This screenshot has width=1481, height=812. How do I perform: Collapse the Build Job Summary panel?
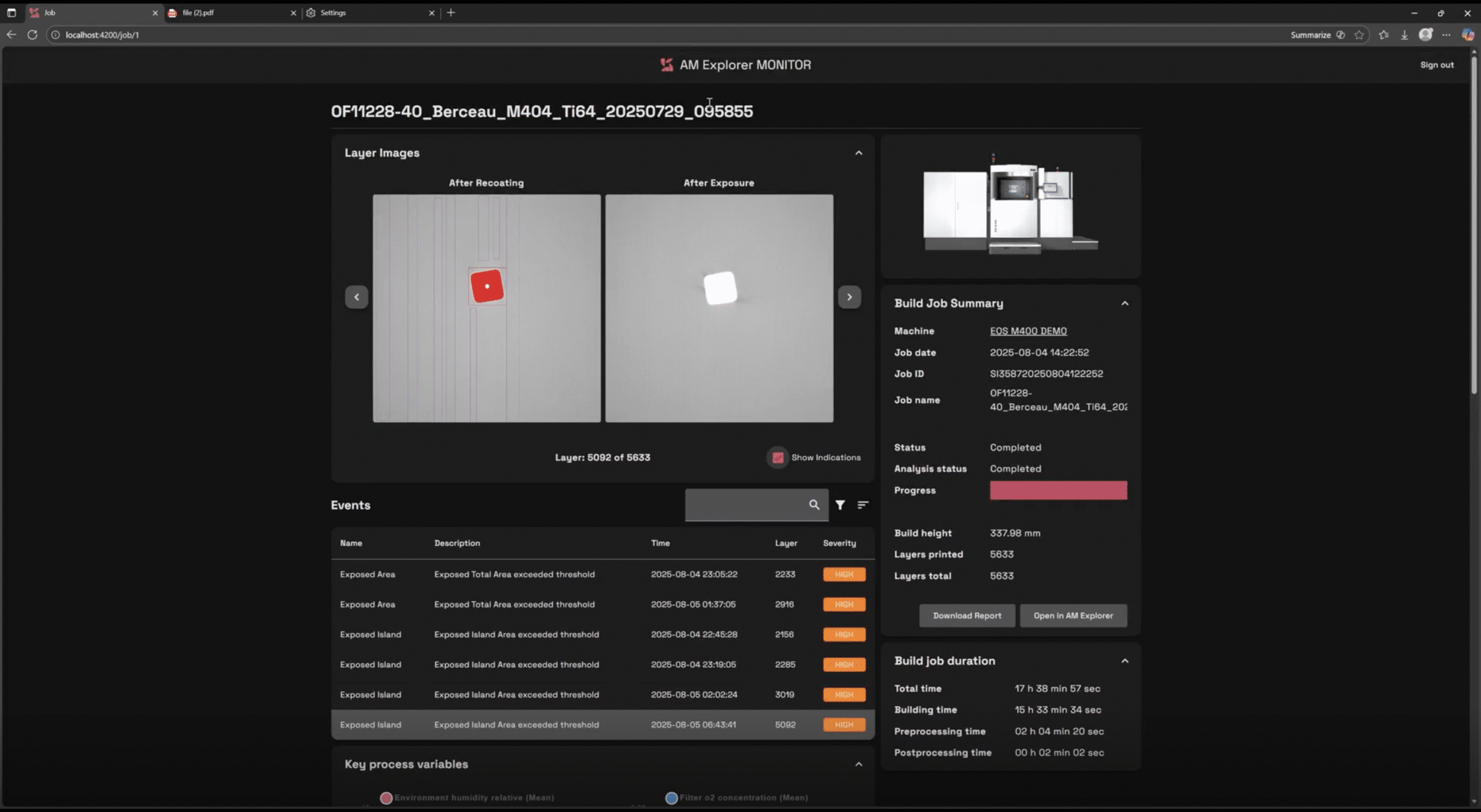(1125, 303)
